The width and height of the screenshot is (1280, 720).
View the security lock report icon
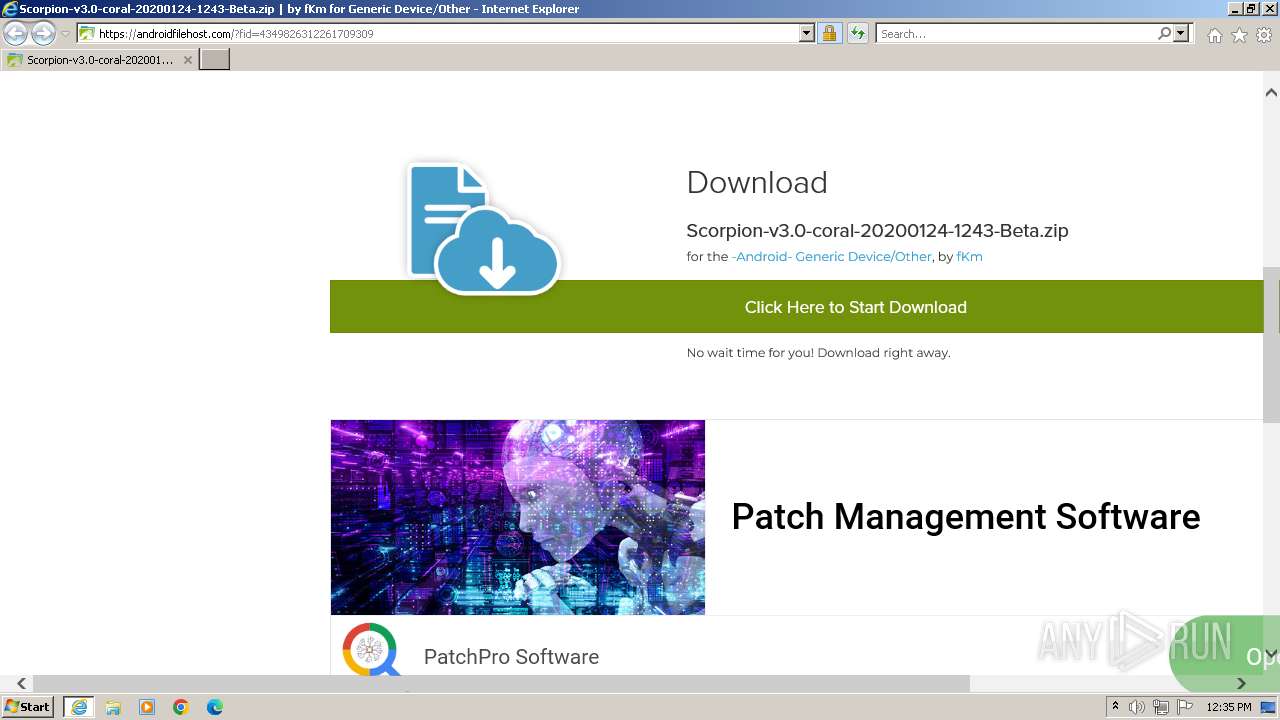(829, 34)
